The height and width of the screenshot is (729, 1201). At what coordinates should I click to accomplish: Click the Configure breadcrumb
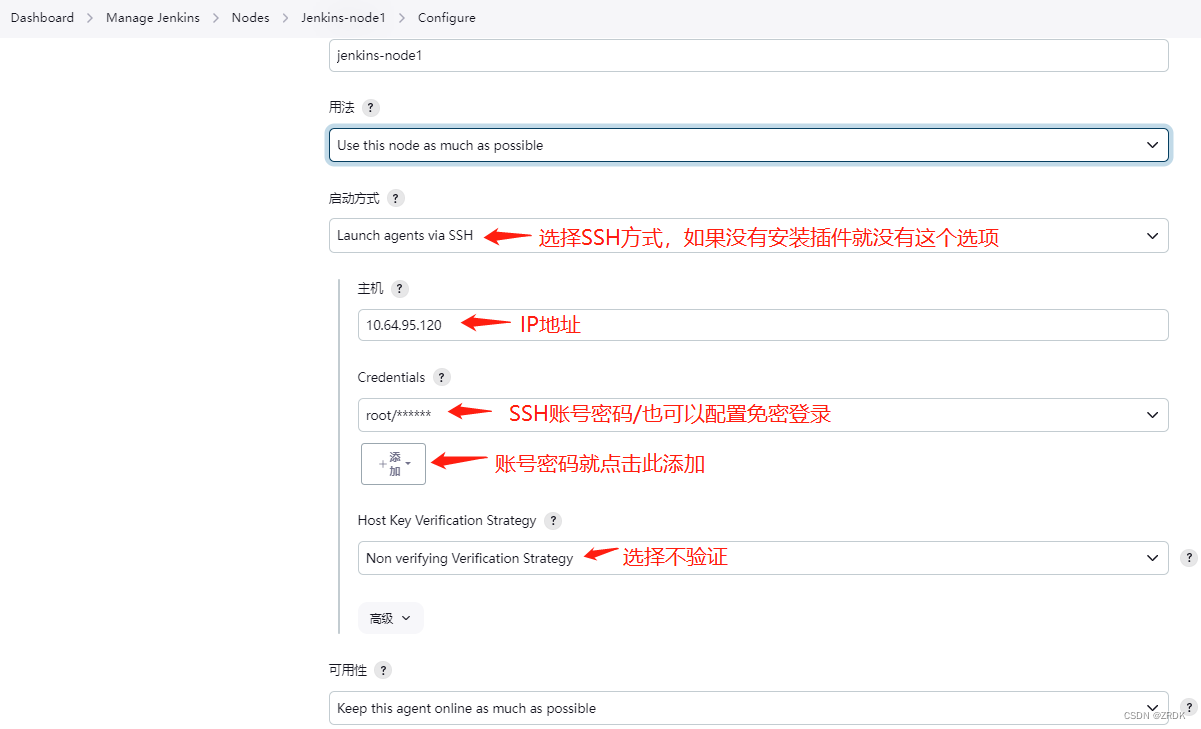(x=446, y=18)
